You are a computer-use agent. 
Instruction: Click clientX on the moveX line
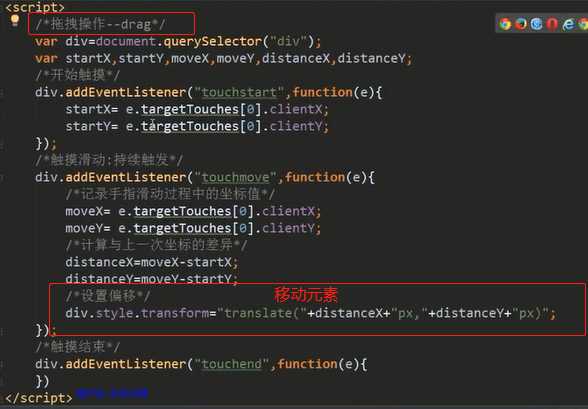(x=288, y=211)
